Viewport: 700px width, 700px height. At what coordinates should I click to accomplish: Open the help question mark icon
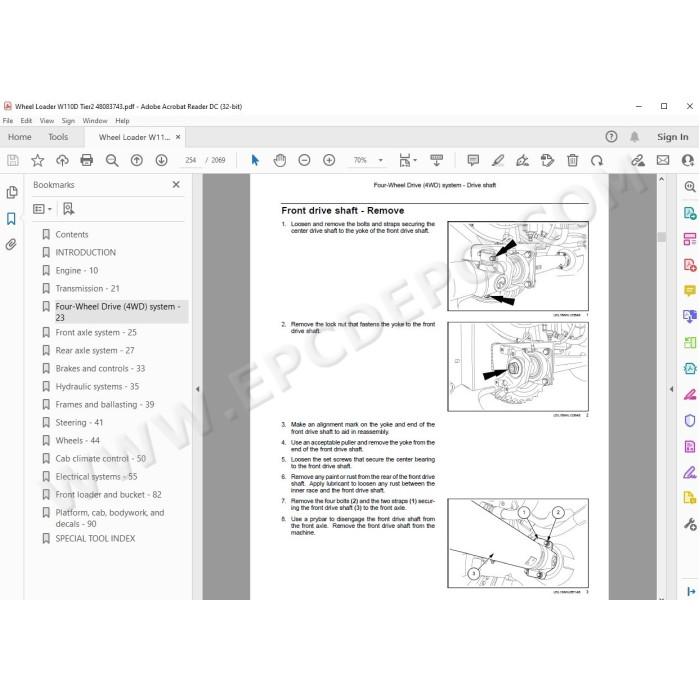coord(611,137)
